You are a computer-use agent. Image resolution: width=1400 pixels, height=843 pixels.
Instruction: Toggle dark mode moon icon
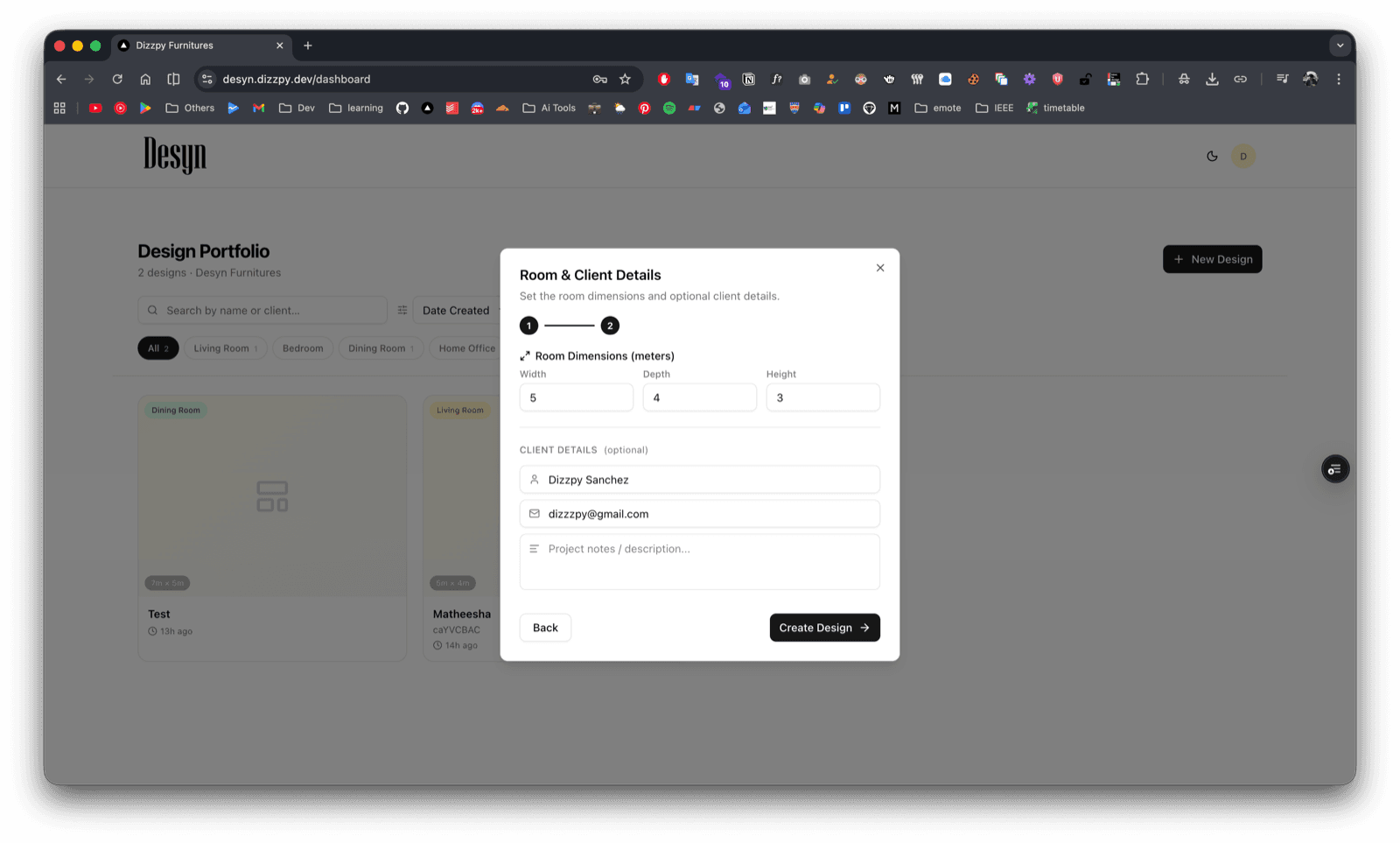[x=1212, y=156]
